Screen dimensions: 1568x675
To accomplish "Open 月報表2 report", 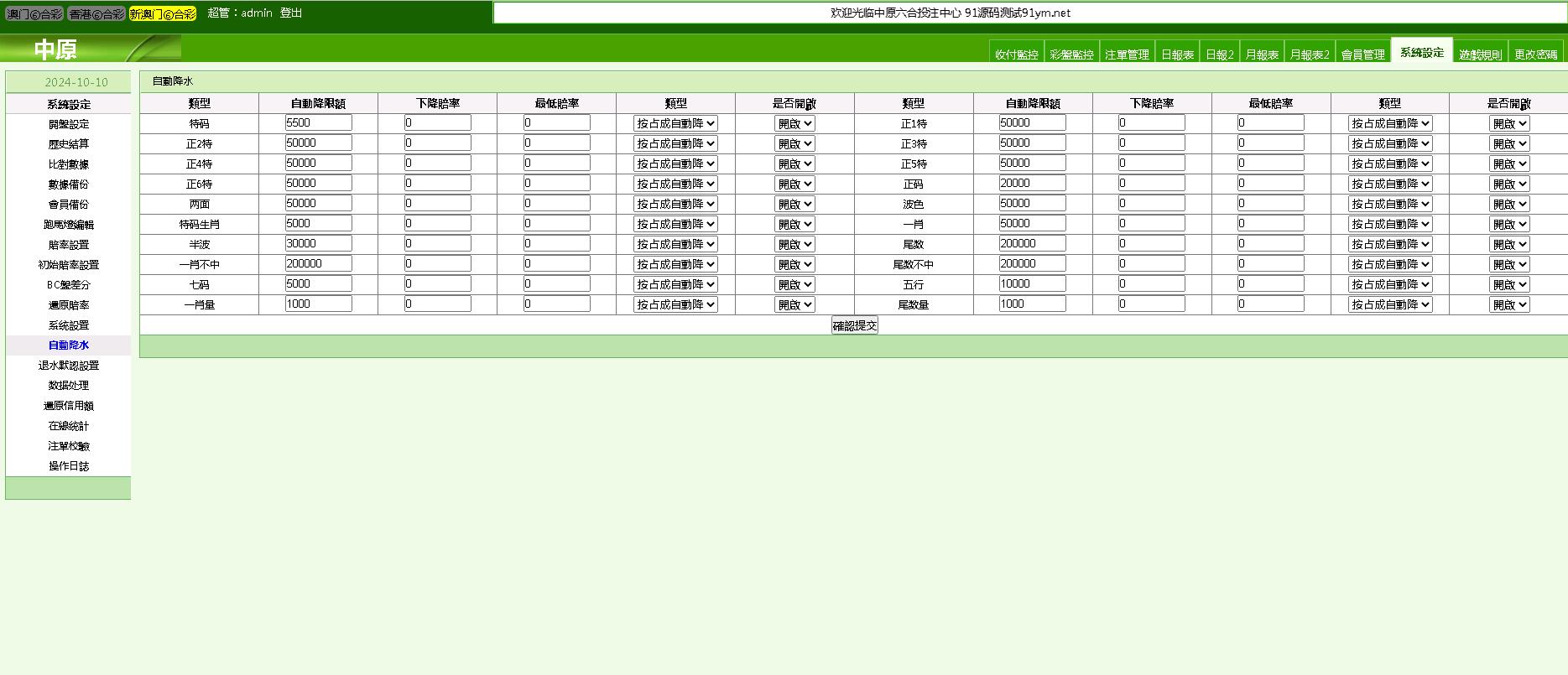I will (1310, 54).
